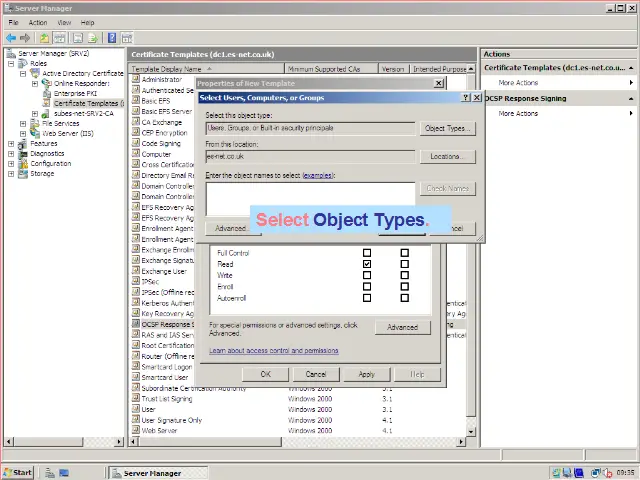Open the access control and permissions link
Screen dimensions: 640x480
pos(273,351)
